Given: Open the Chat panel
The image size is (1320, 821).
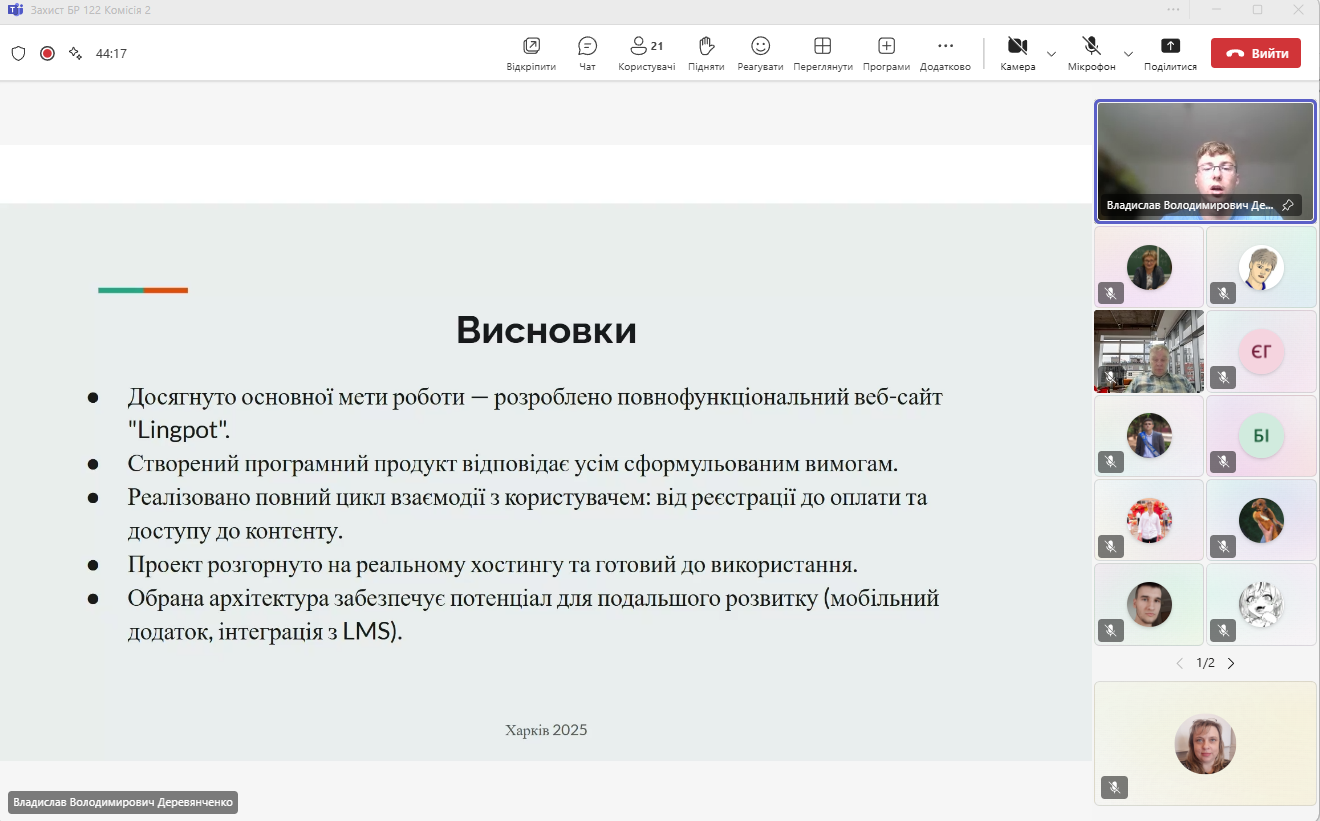Looking at the screenshot, I should pos(587,54).
